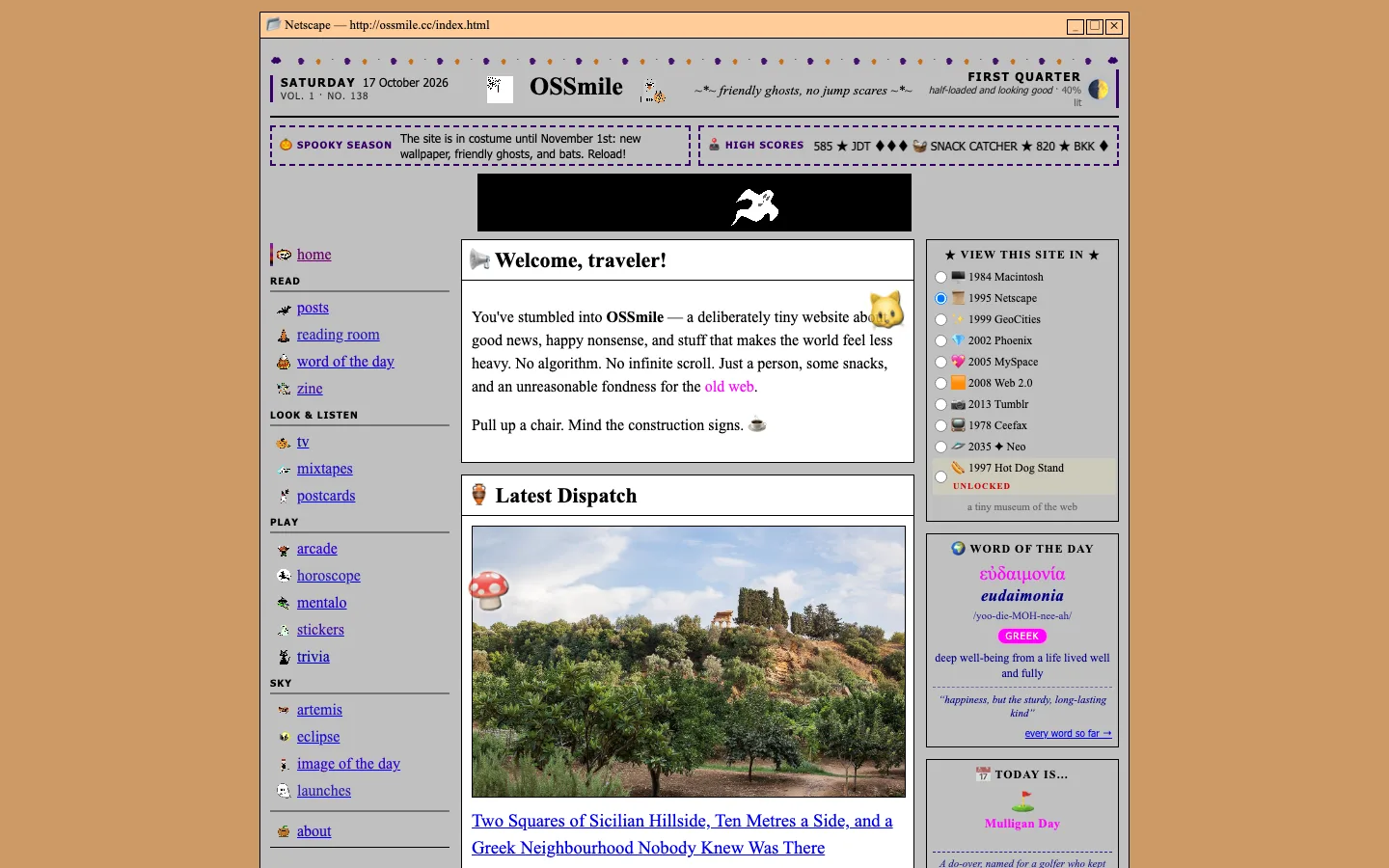Click the GREEK language tag

tap(1022, 637)
